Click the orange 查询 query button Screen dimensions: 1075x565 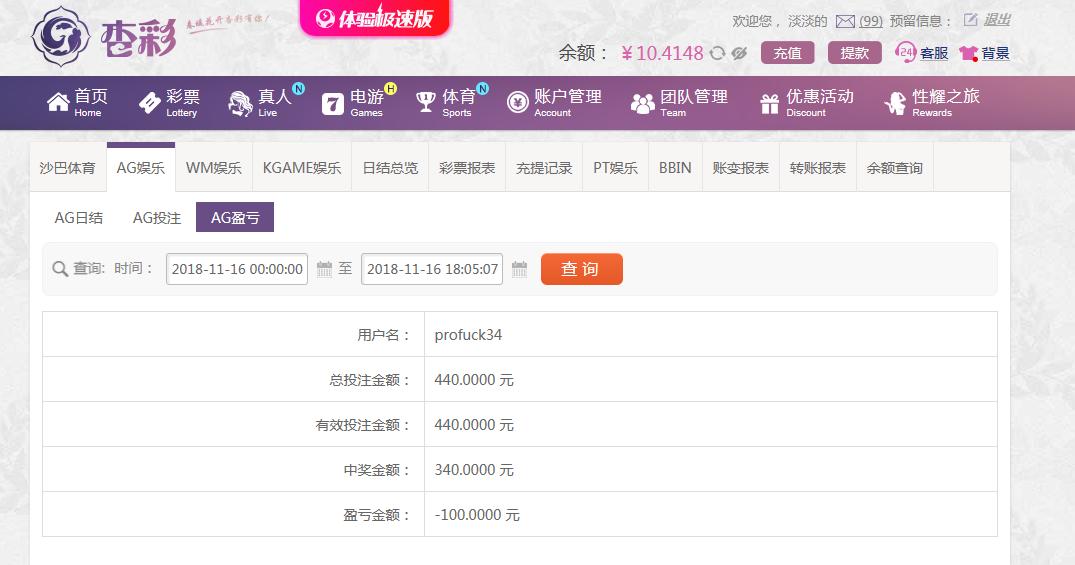(581, 269)
